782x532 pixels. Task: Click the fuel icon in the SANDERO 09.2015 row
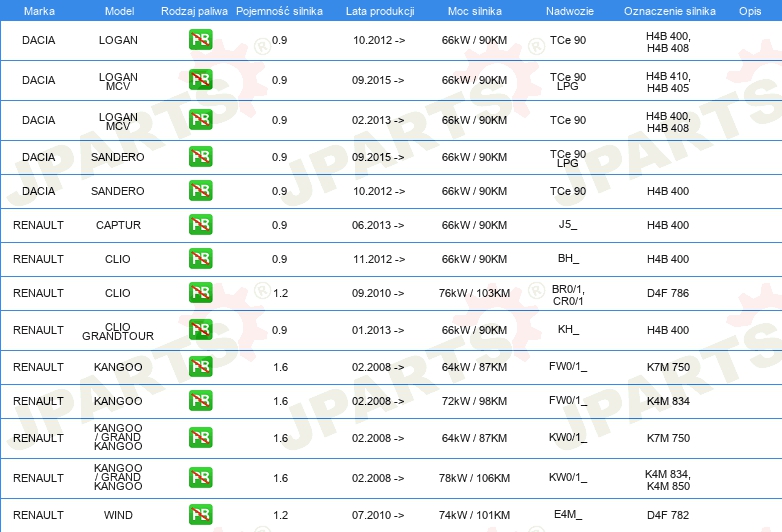pos(200,157)
